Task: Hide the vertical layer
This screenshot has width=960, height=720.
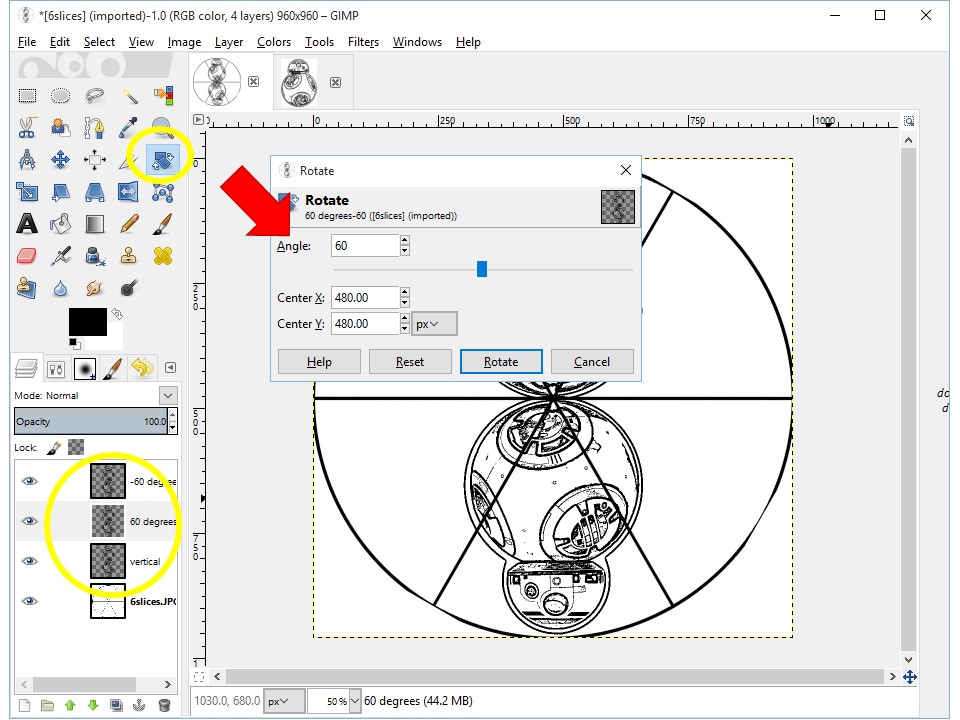Action: pos(29,561)
